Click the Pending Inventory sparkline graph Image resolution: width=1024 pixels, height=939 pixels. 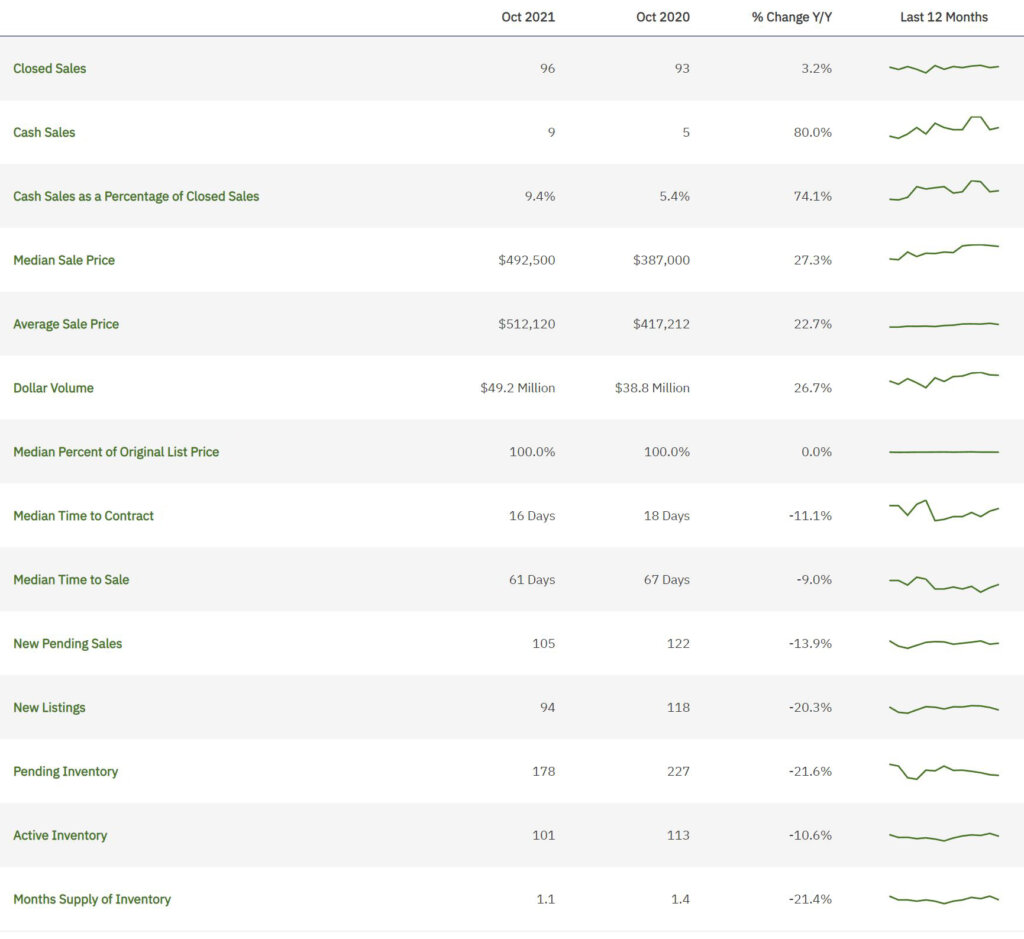point(943,769)
